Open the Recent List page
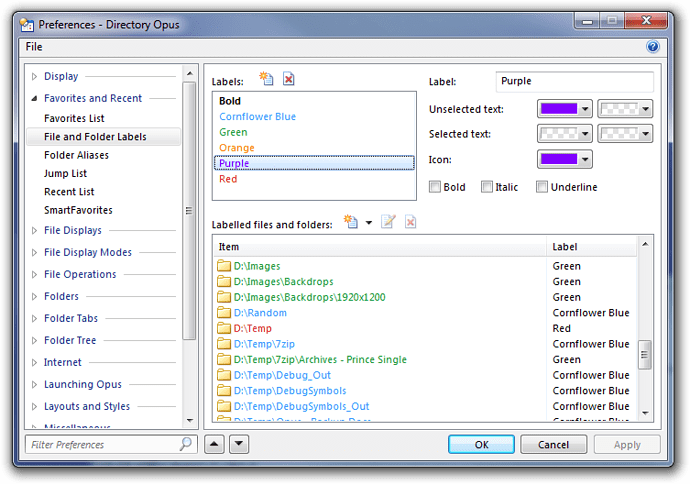 (x=69, y=192)
